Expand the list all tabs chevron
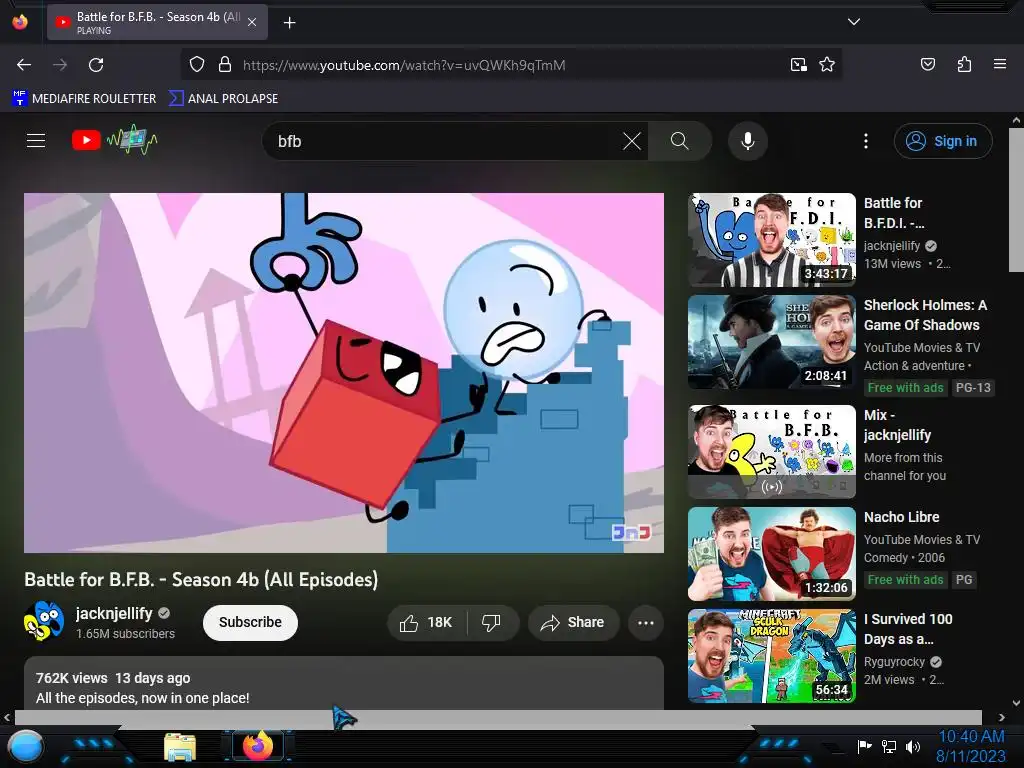Image resolution: width=1024 pixels, height=768 pixels. coord(853,22)
